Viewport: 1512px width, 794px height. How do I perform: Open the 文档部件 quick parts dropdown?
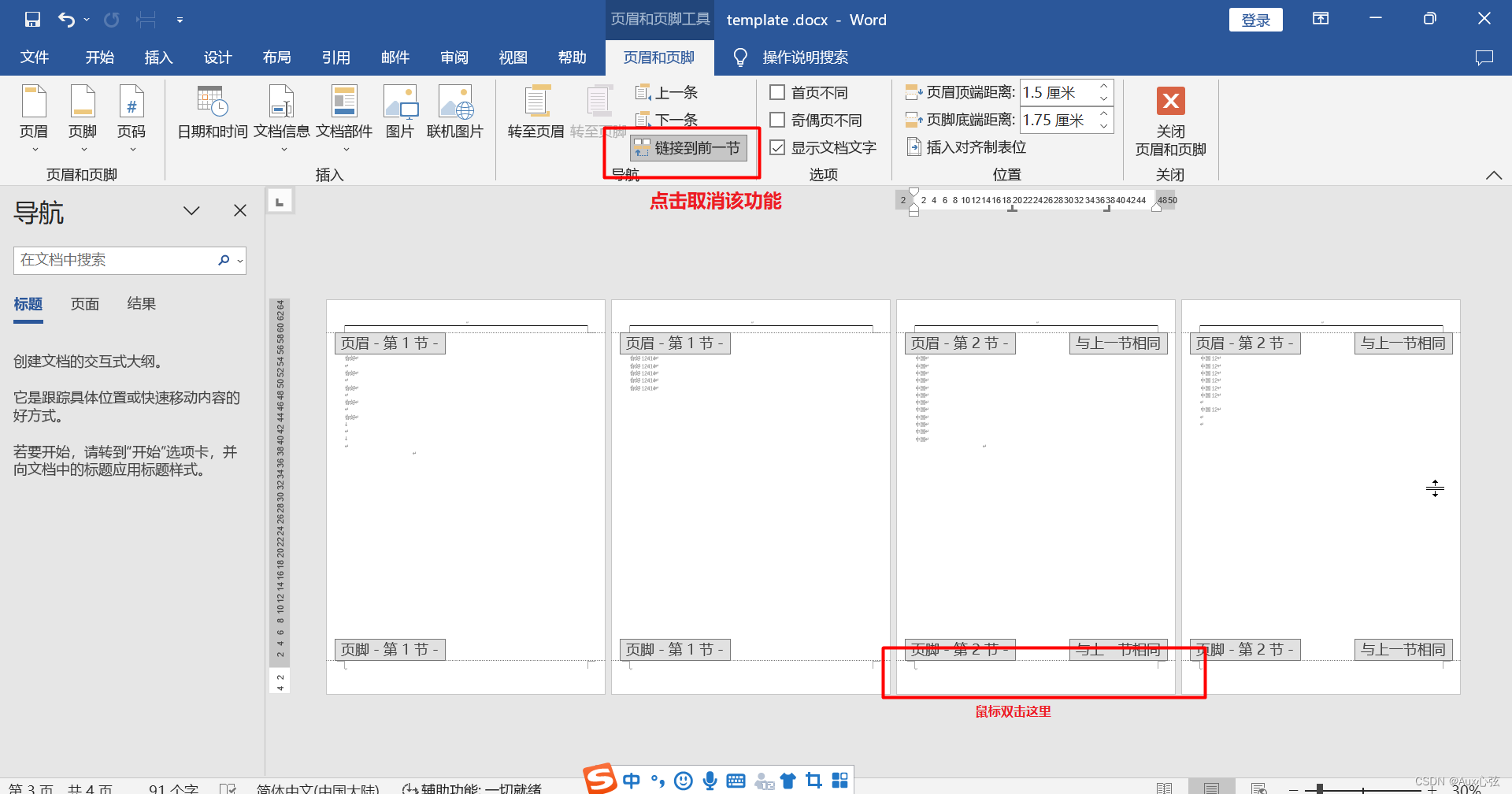coord(344,119)
